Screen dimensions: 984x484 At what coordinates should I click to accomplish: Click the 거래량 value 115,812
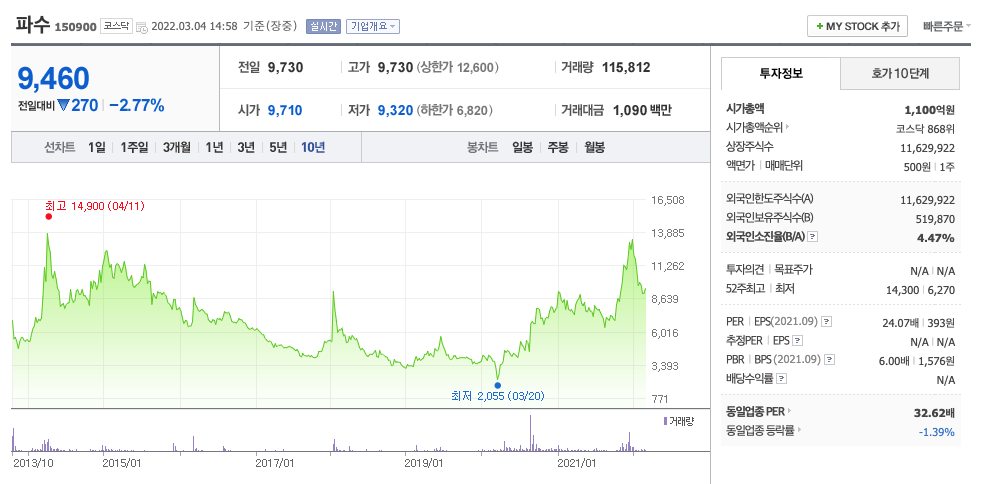tap(626, 67)
